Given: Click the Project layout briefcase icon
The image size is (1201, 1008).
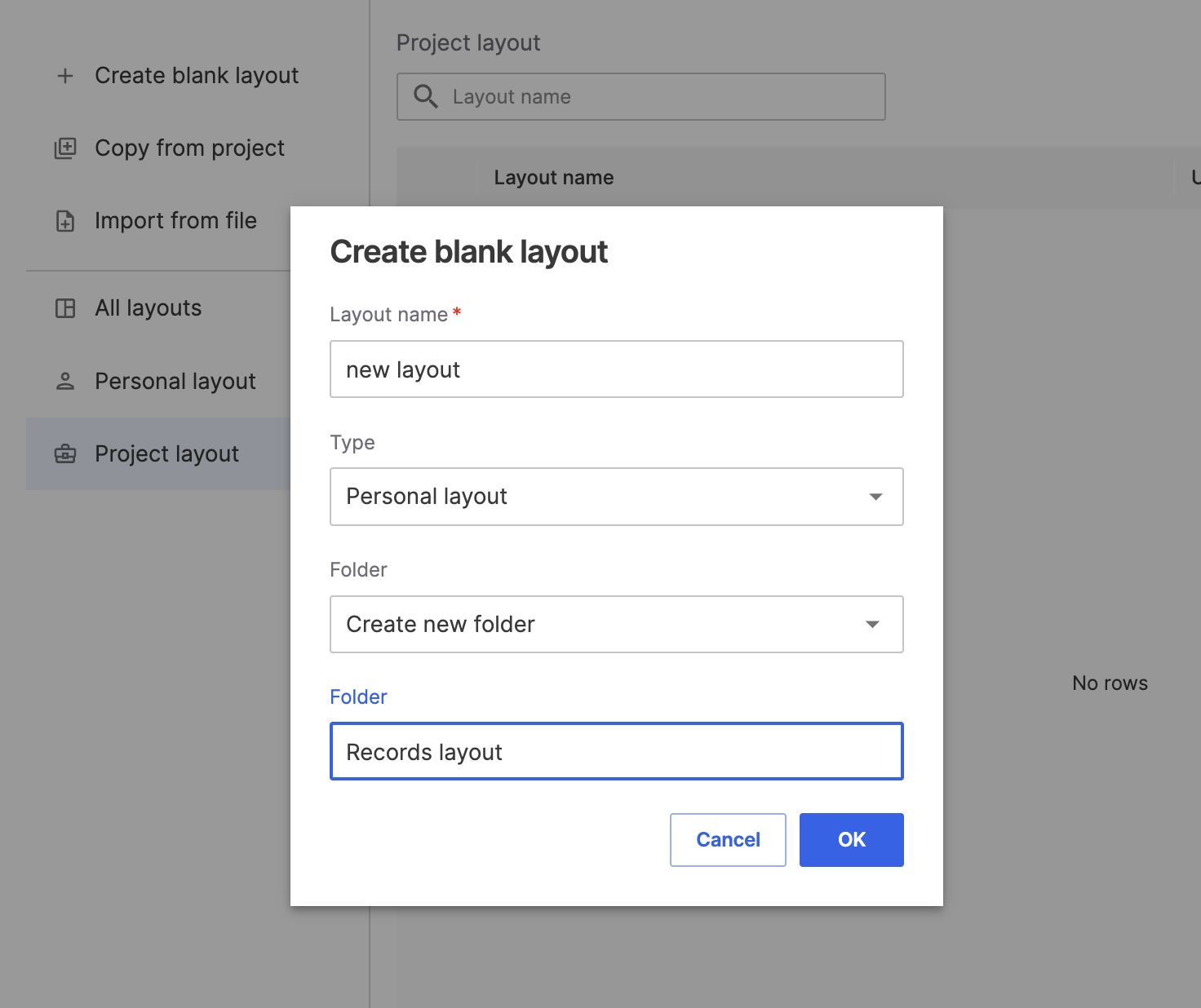Looking at the screenshot, I should click(65, 454).
